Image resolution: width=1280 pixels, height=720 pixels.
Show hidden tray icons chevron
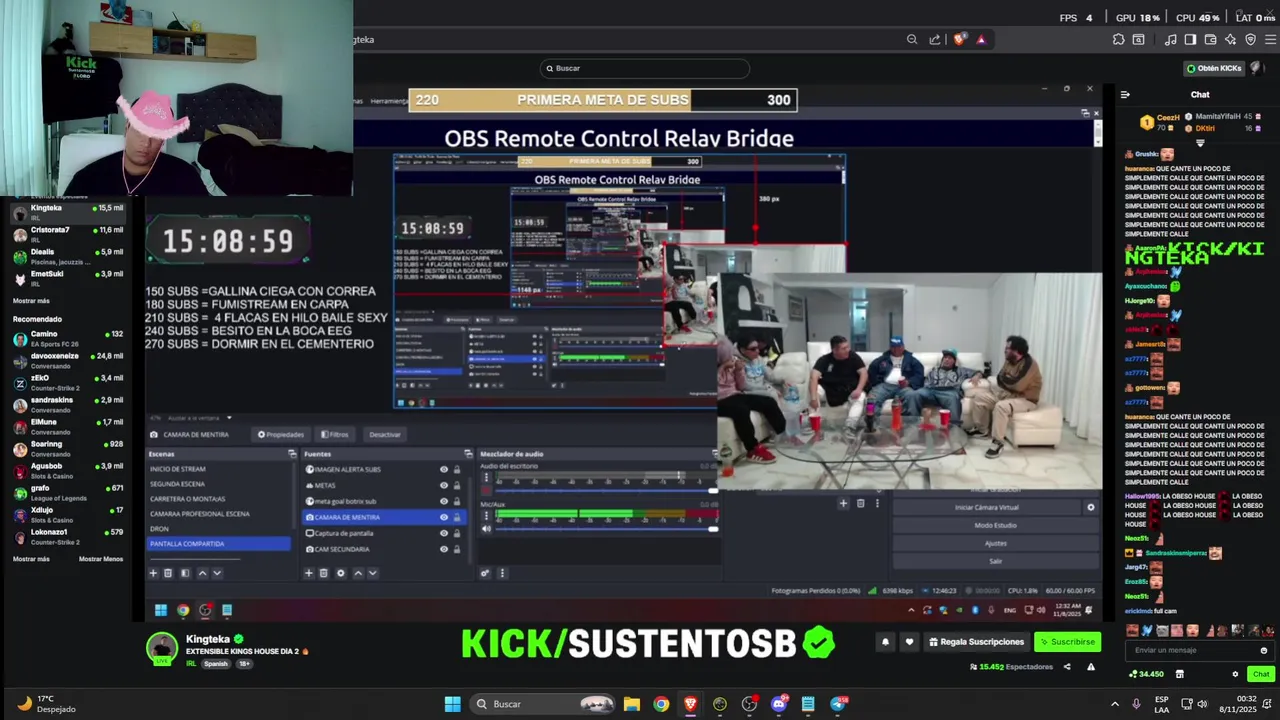1115,704
